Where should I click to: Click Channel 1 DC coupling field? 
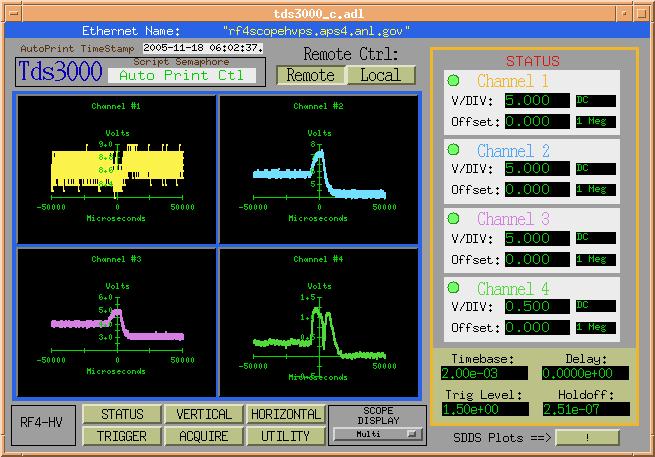596,100
